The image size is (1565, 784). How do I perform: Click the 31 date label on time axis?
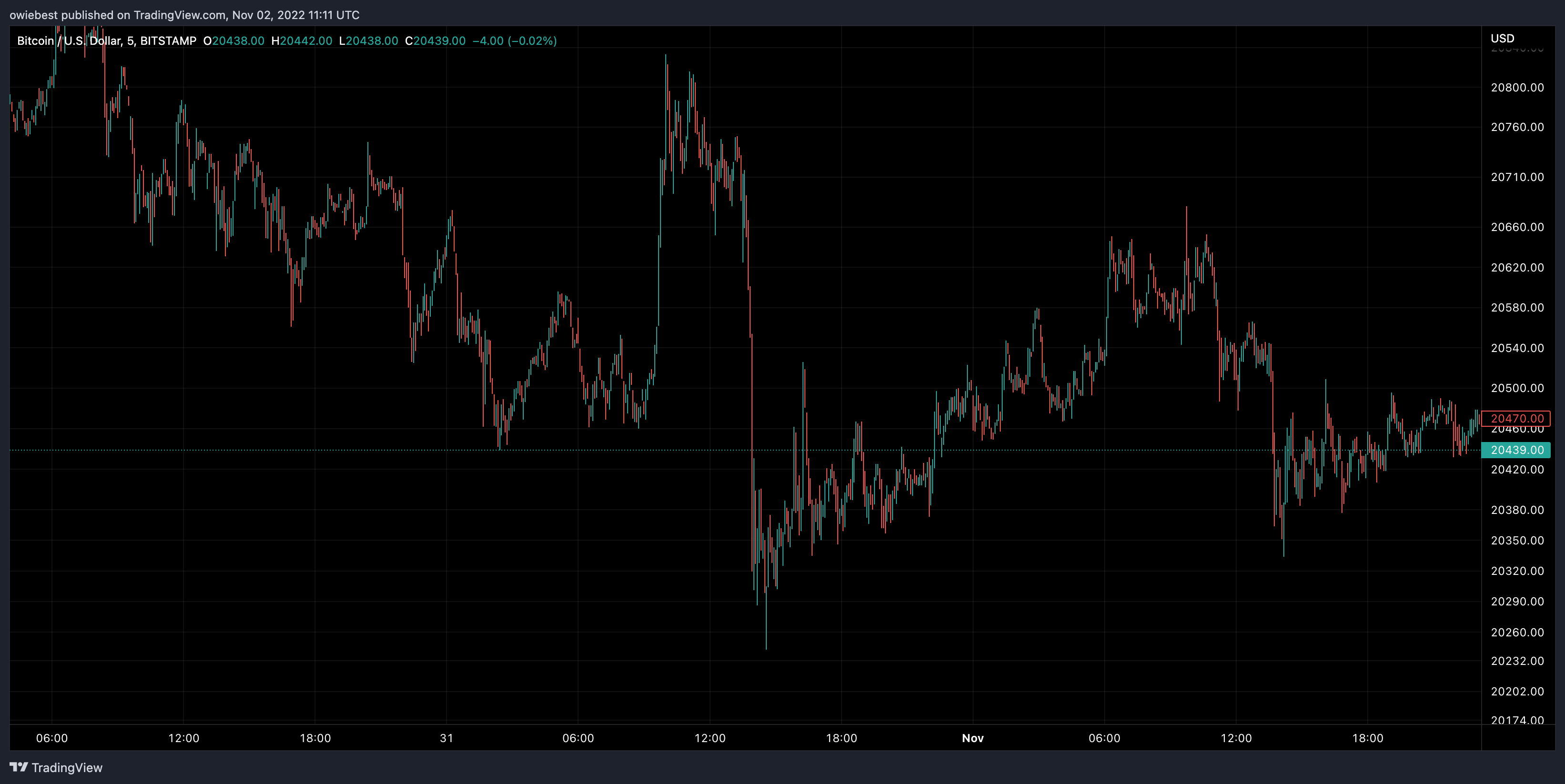click(447, 738)
